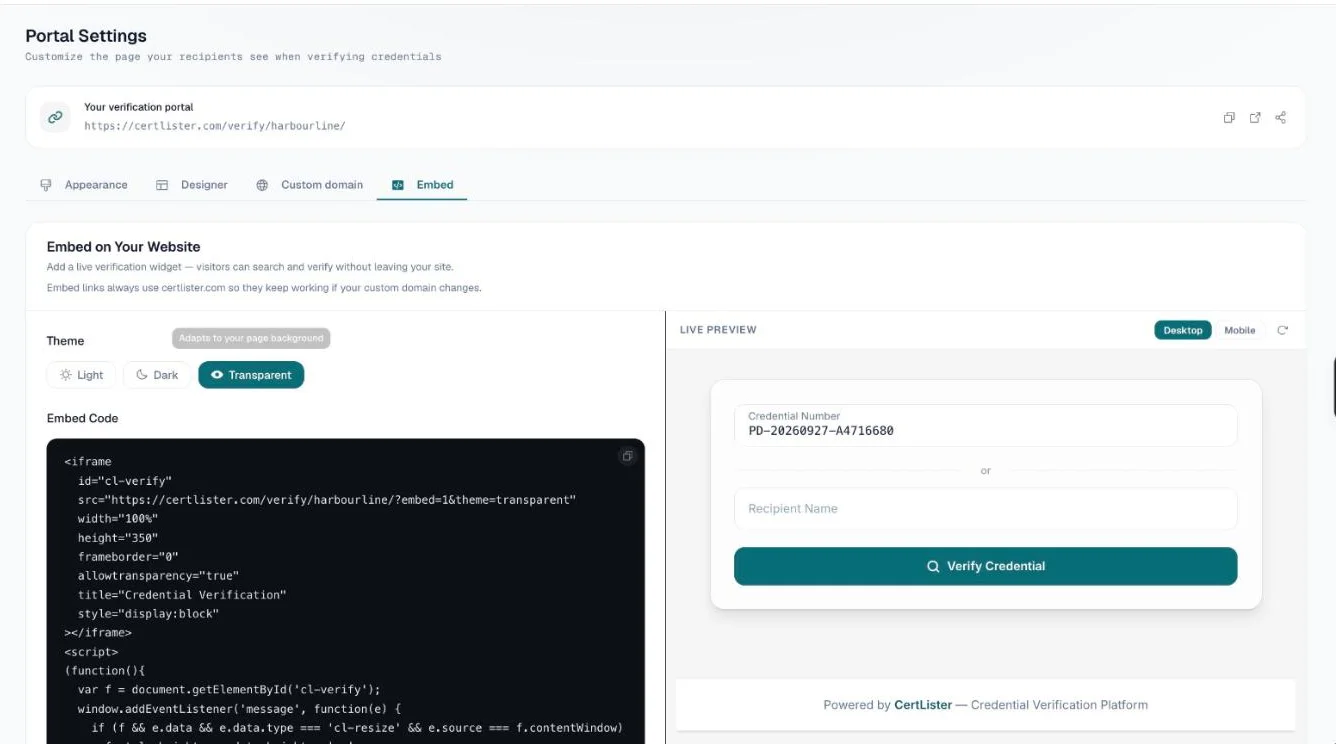The width and height of the screenshot is (1336, 744).
Task: Copy the verification portal URL
Action: pos(1229,118)
